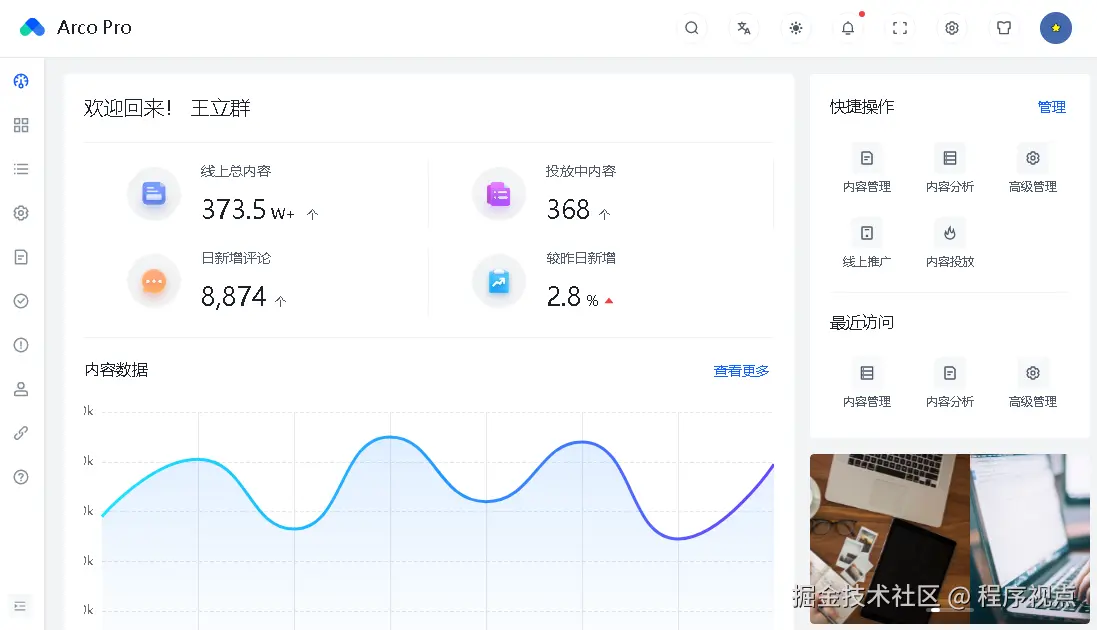Open 线上推广 shortcut

[x=867, y=245]
